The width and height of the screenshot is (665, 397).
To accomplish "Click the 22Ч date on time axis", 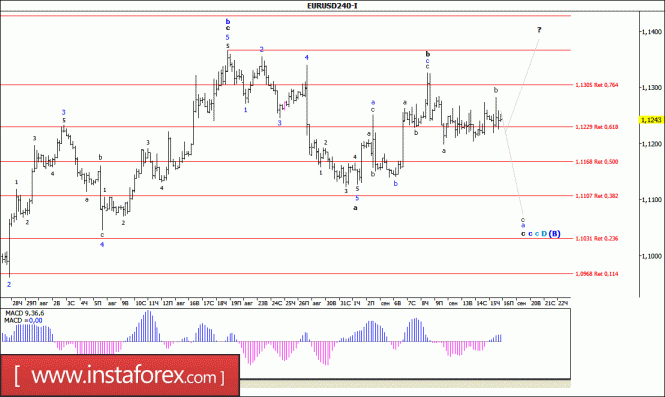I will click(563, 303).
